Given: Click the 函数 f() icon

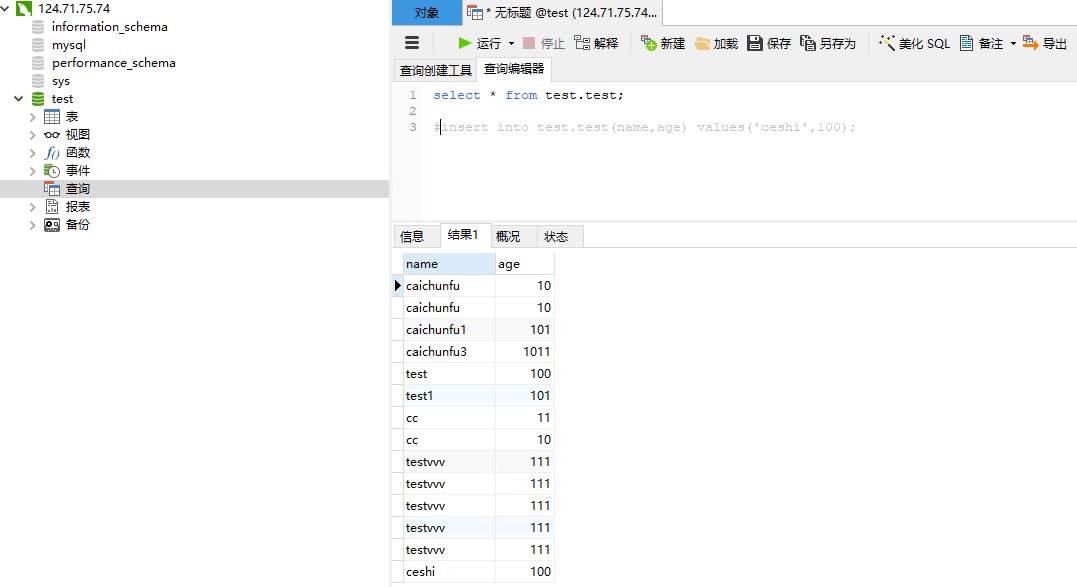Looking at the screenshot, I should [52, 153].
